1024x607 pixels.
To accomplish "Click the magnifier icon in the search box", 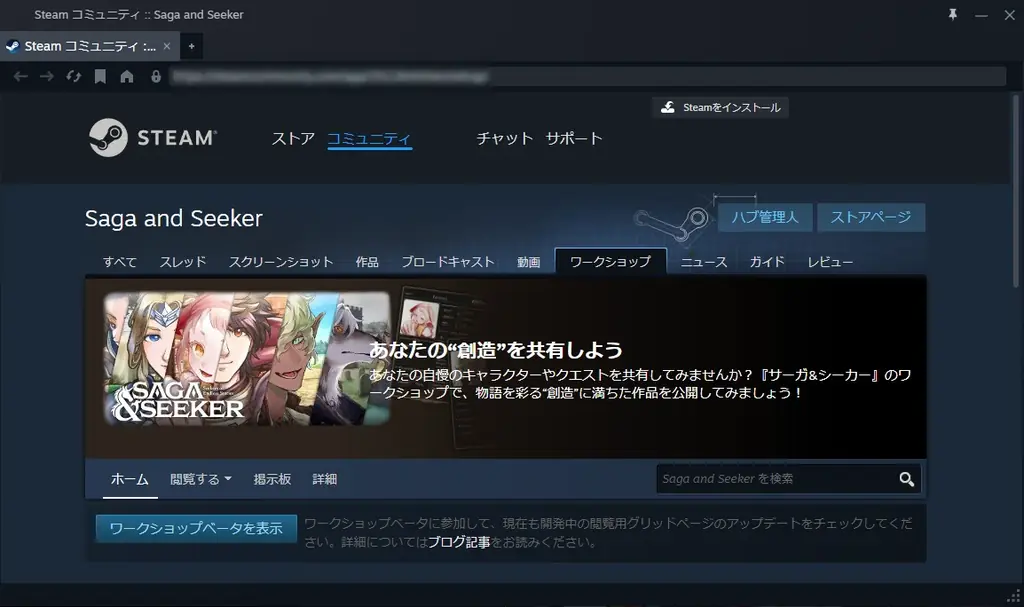I will point(906,479).
